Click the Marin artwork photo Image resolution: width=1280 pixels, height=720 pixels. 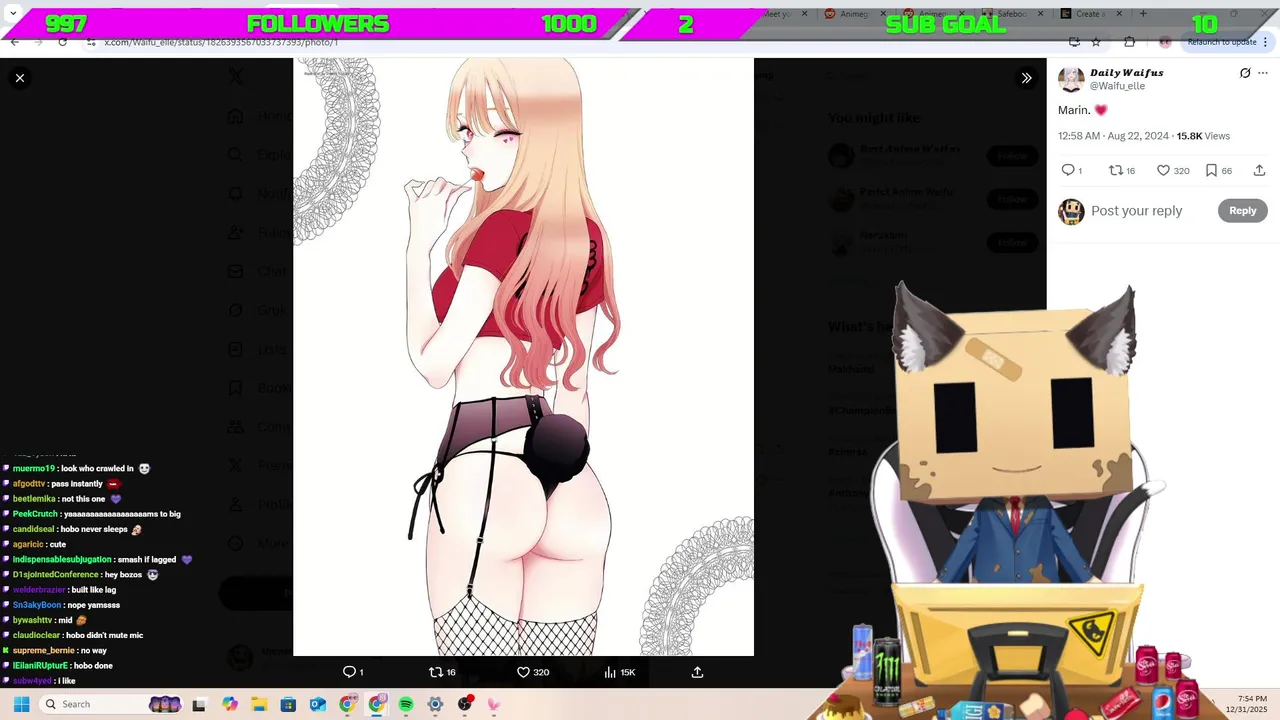[x=523, y=356]
